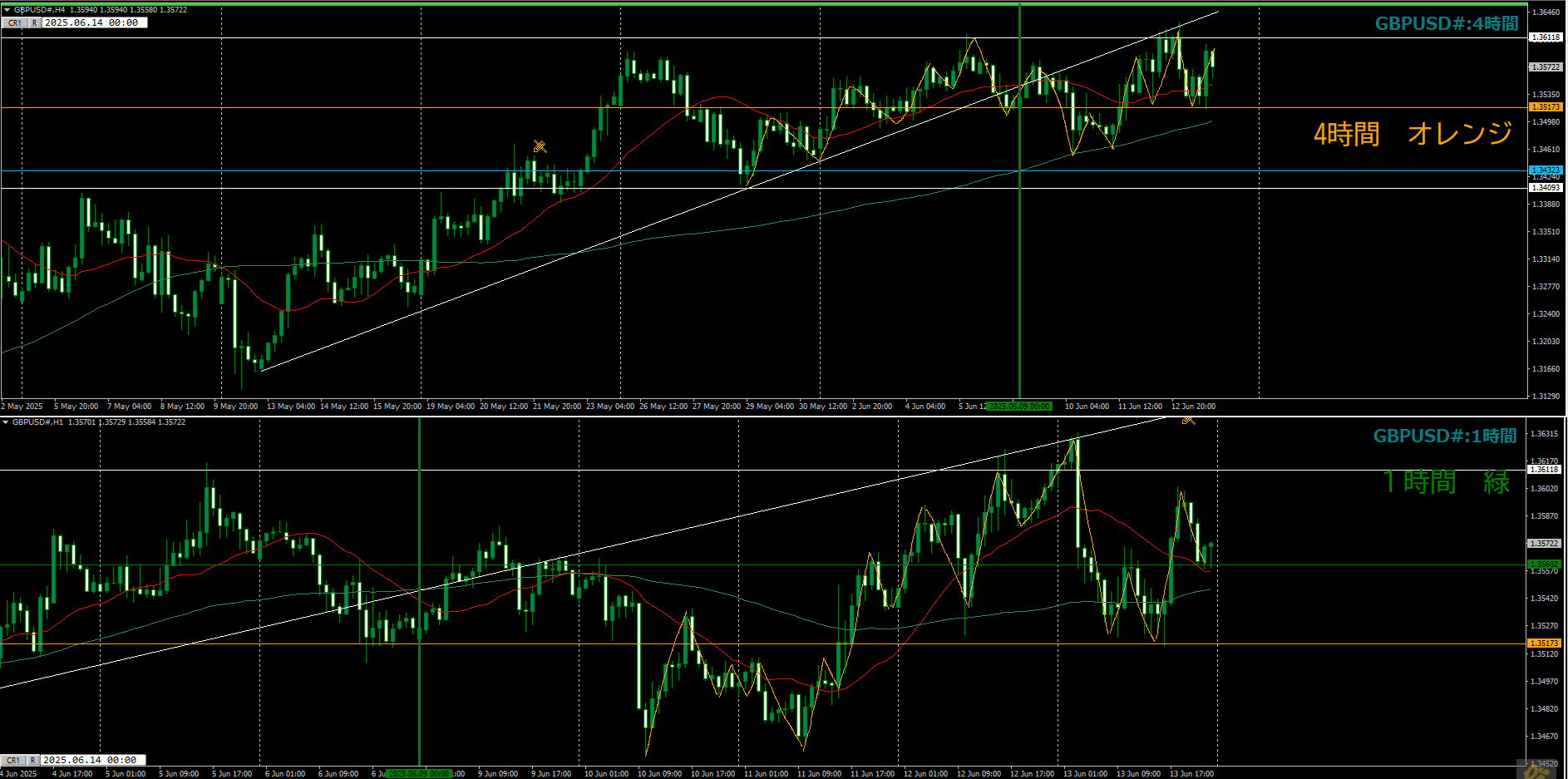Open the GBPUSD#,H4 chart menu triangle

pyautogui.click(x=7, y=10)
